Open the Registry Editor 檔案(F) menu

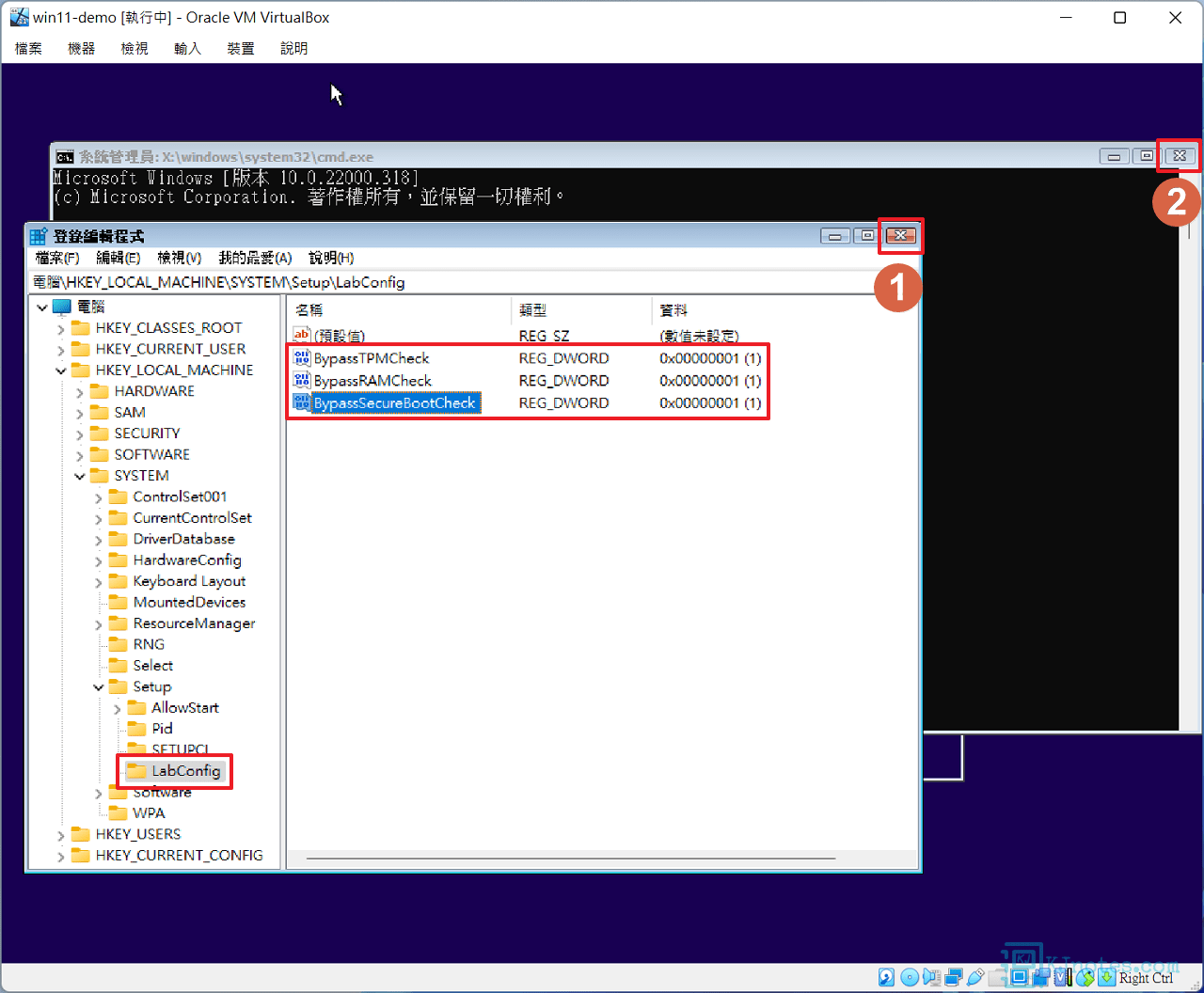pyautogui.click(x=57, y=258)
